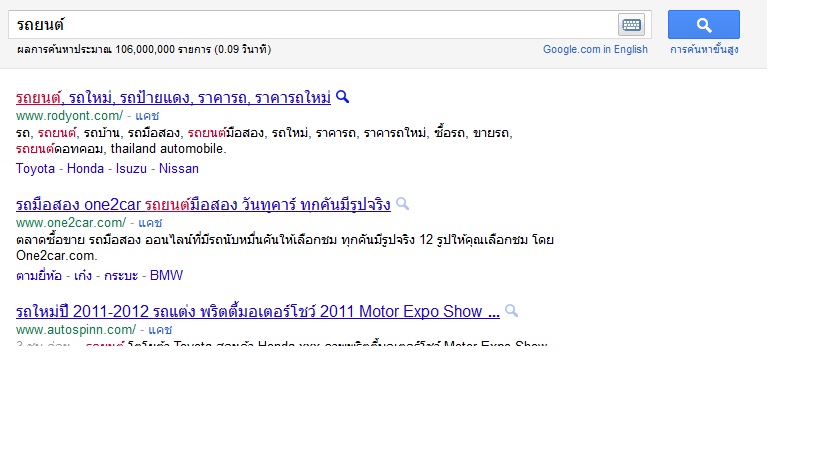Open the Isuzu sitelink

[131, 169]
